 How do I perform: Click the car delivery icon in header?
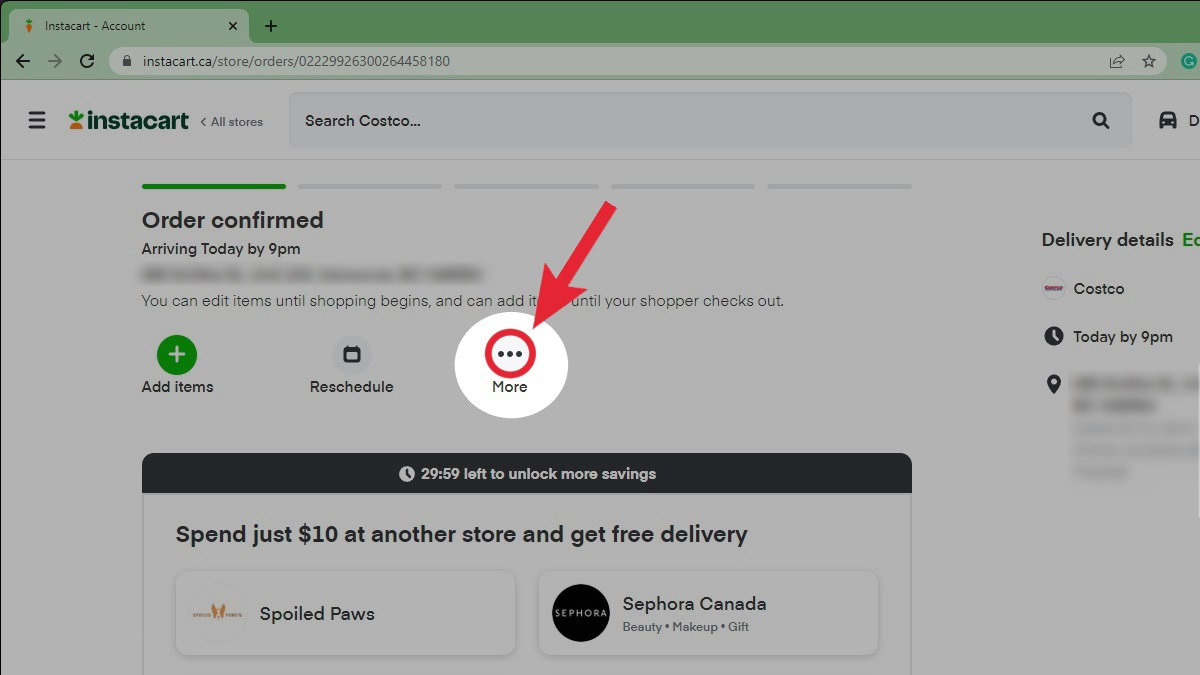point(1167,121)
